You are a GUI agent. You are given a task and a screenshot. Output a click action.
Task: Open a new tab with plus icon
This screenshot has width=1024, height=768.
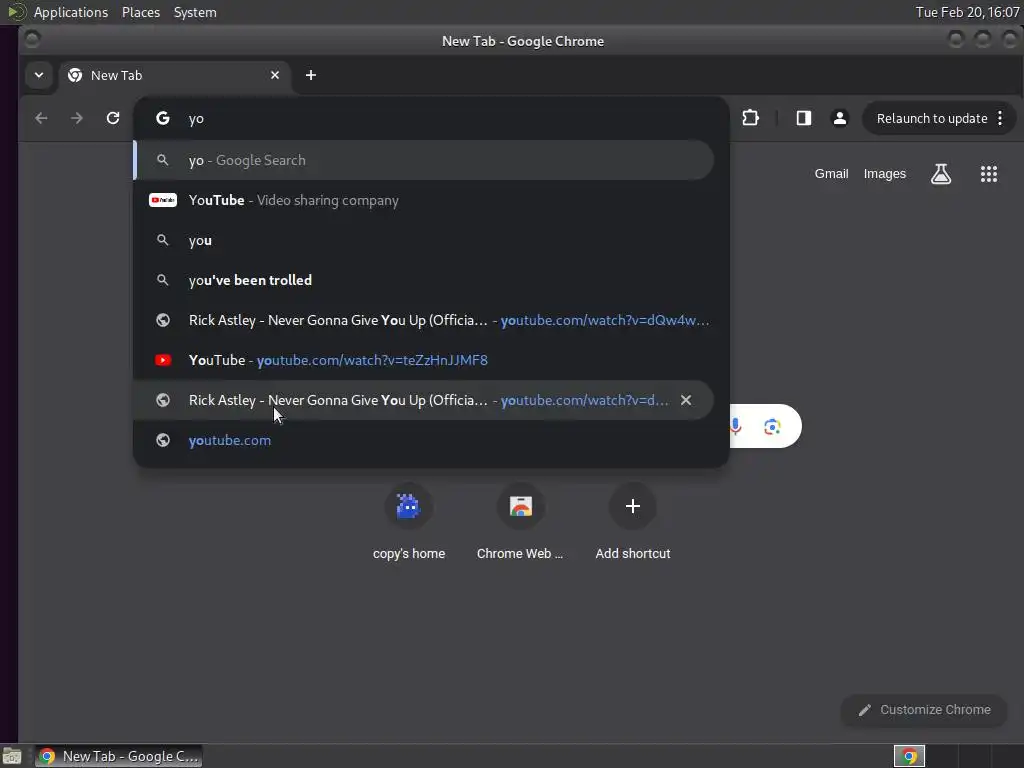click(x=311, y=75)
